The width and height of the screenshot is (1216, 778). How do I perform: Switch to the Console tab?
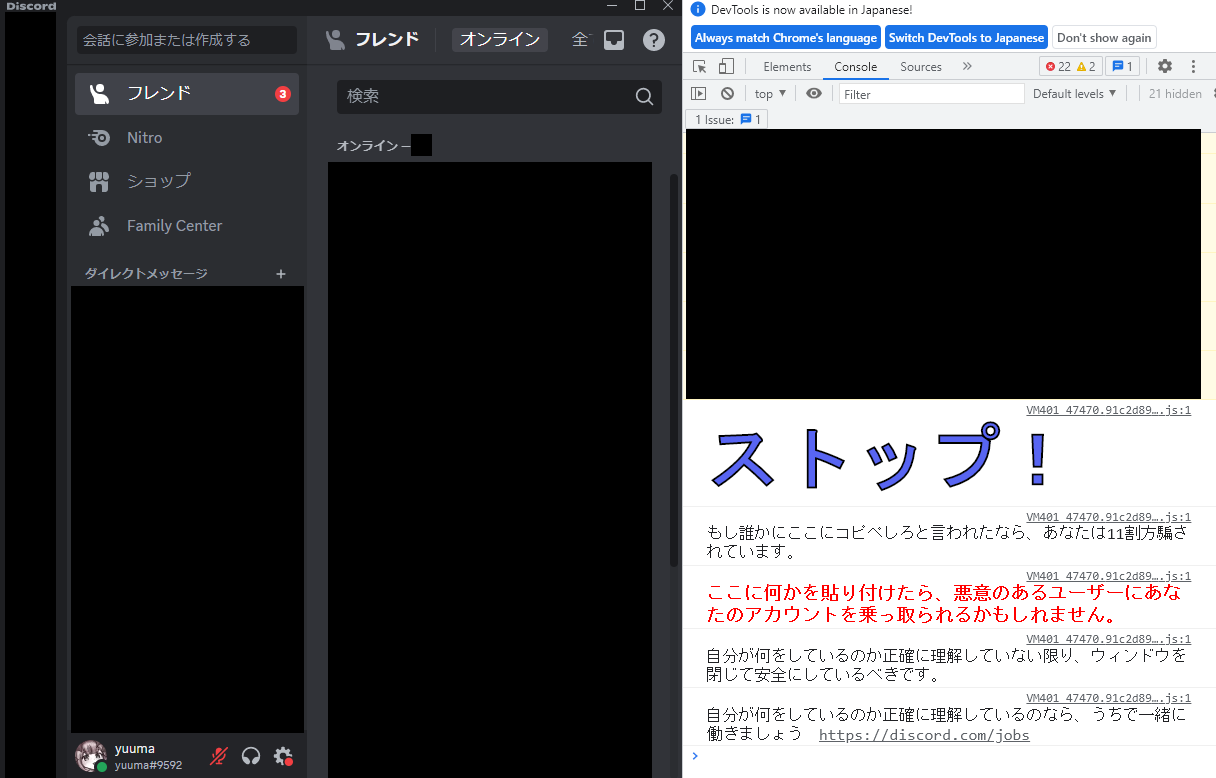(x=856, y=67)
